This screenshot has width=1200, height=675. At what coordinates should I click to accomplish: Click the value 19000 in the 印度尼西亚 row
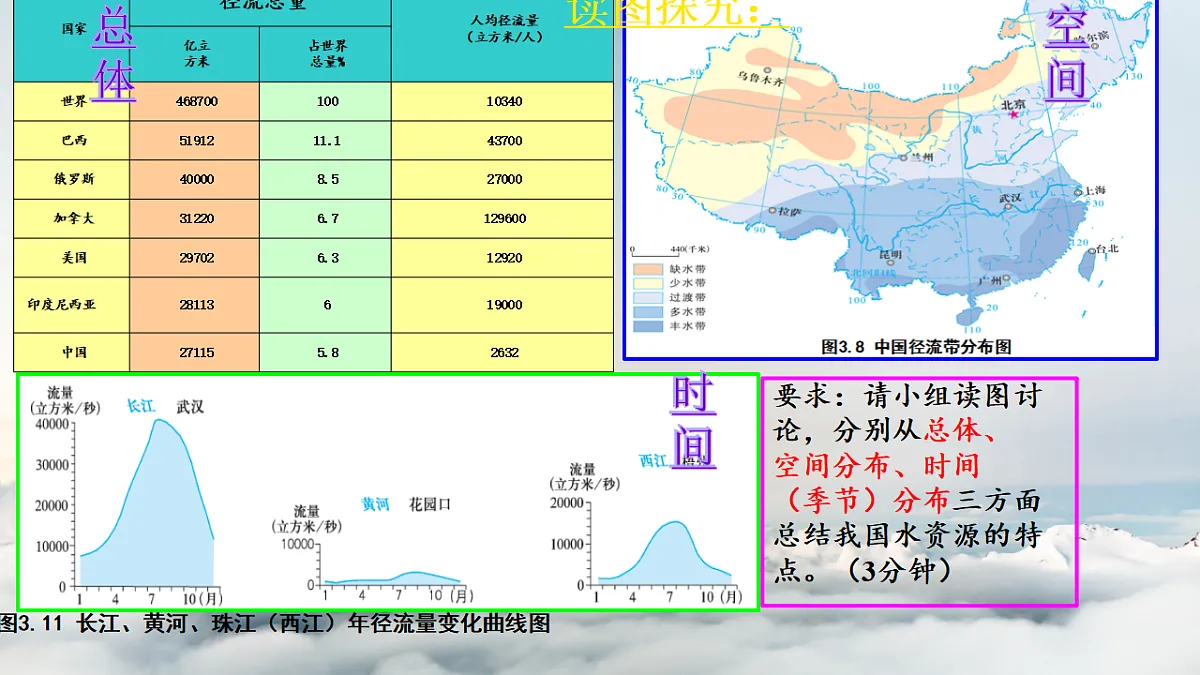[504, 305]
